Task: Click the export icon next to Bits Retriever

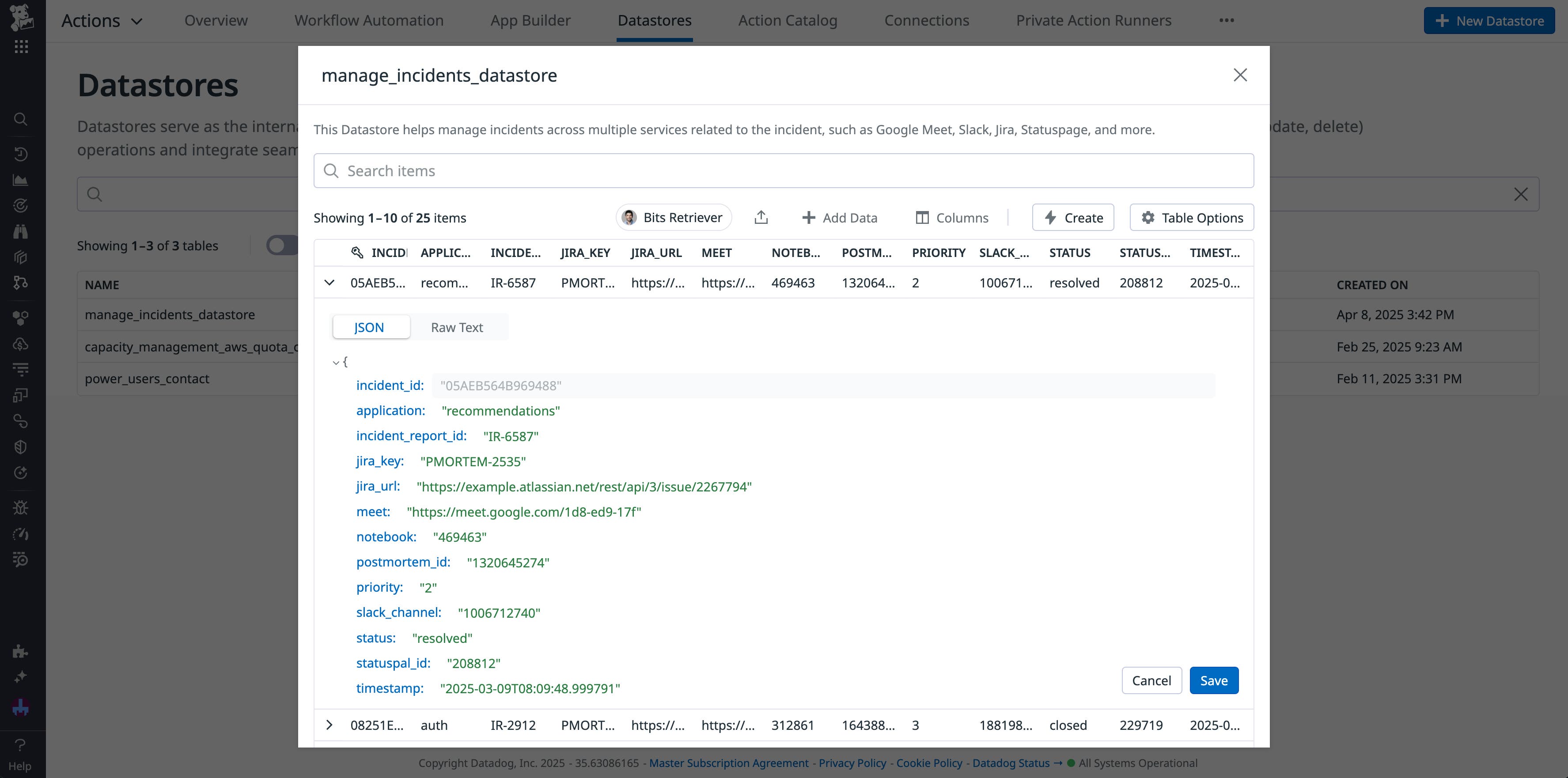Action: 761,217
